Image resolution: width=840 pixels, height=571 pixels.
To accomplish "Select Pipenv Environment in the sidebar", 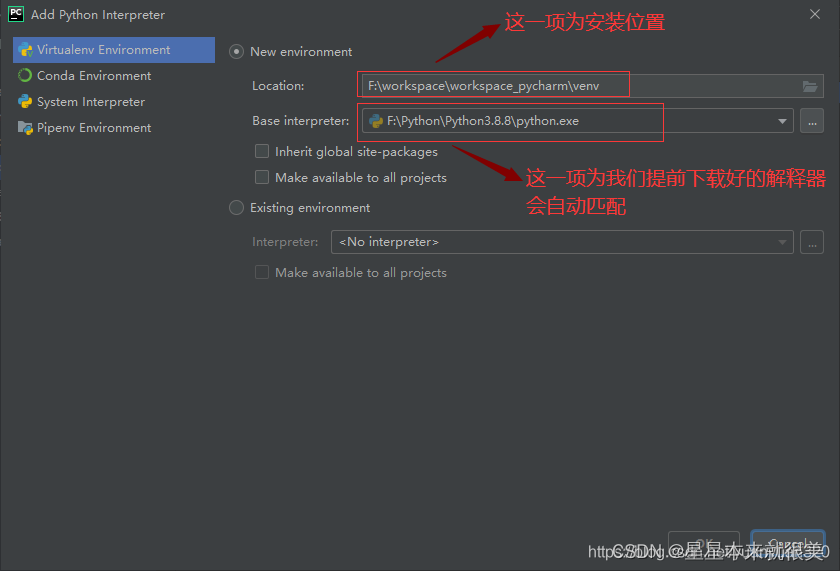I will [x=114, y=127].
